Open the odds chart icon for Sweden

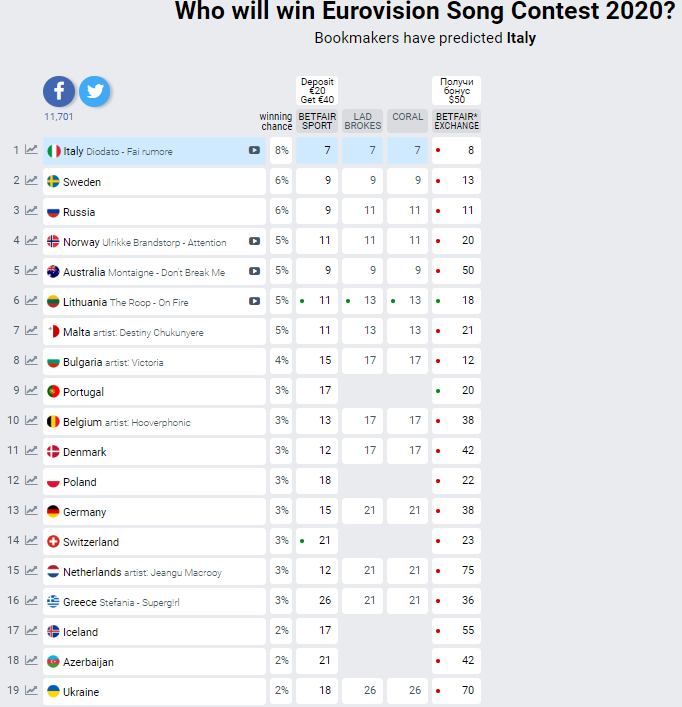click(x=31, y=180)
